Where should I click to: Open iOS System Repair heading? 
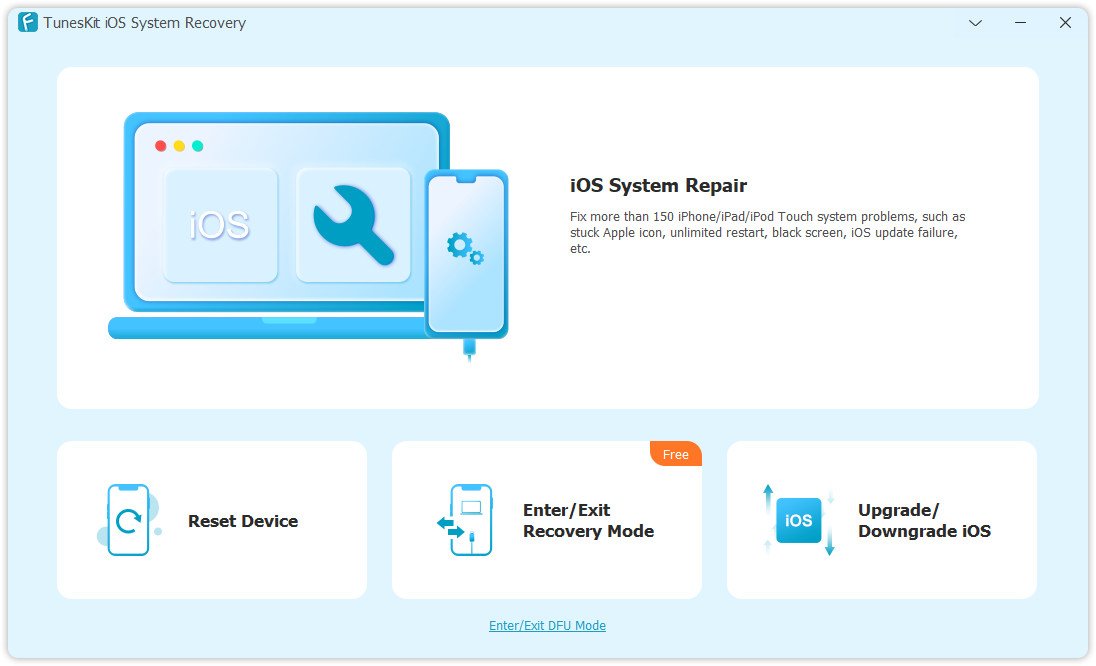(x=658, y=185)
